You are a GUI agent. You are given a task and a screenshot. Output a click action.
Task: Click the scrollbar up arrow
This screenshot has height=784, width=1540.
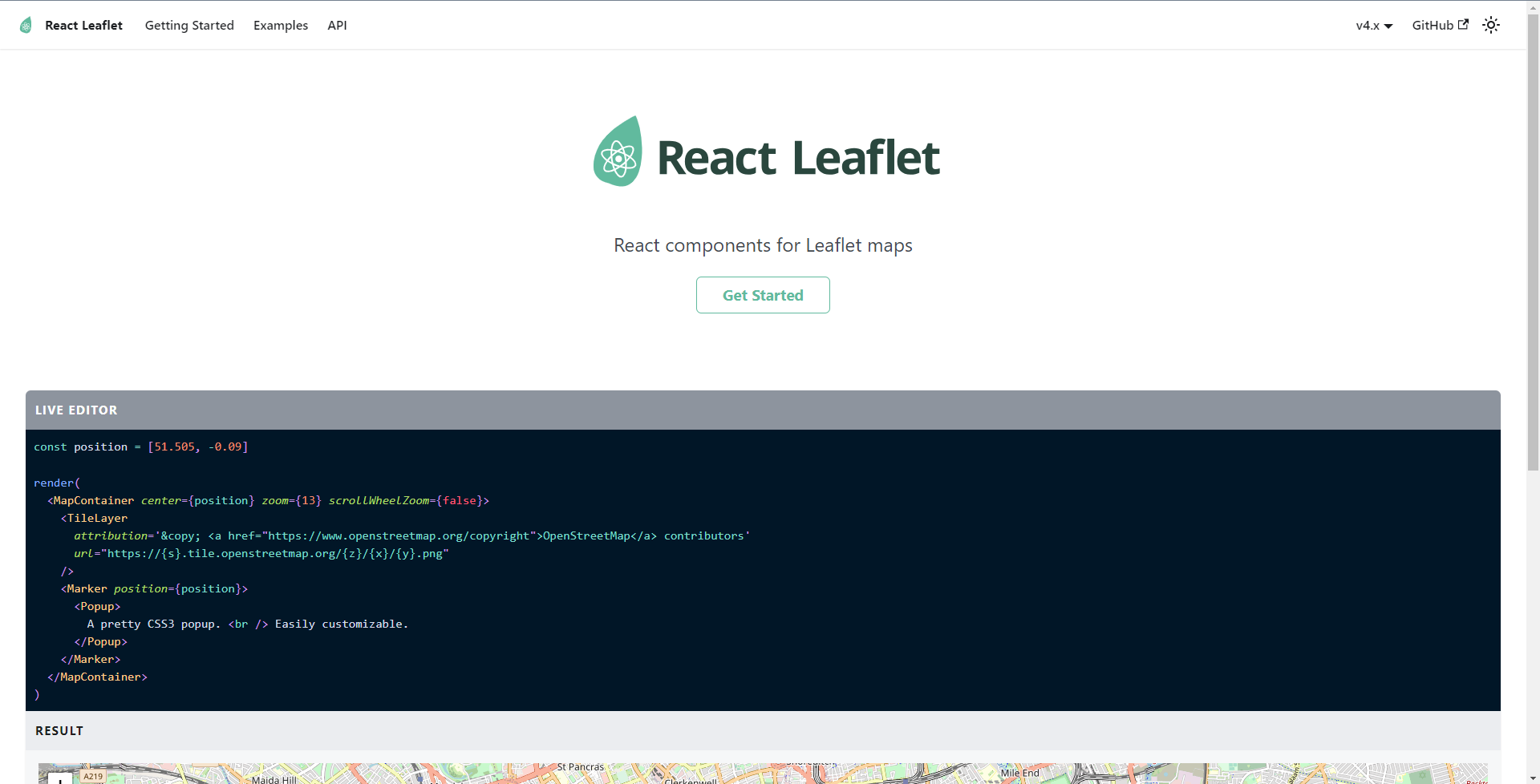pyautogui.click(x=1533, y=6)
